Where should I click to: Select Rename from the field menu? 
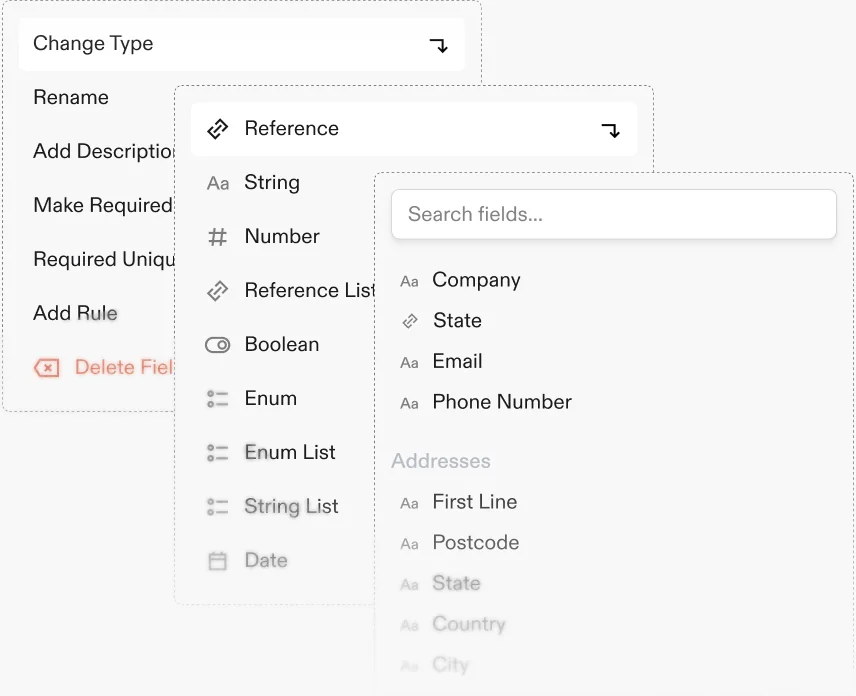pos(71,98)
